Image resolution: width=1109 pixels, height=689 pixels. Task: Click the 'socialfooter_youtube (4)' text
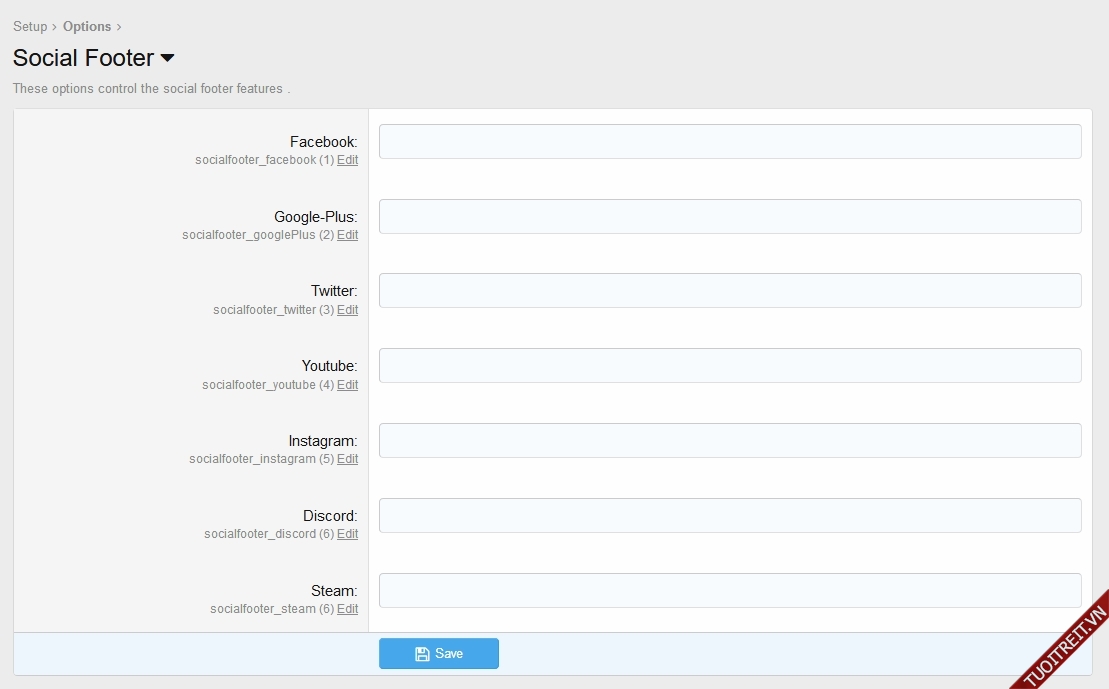[x=268, y=385]
